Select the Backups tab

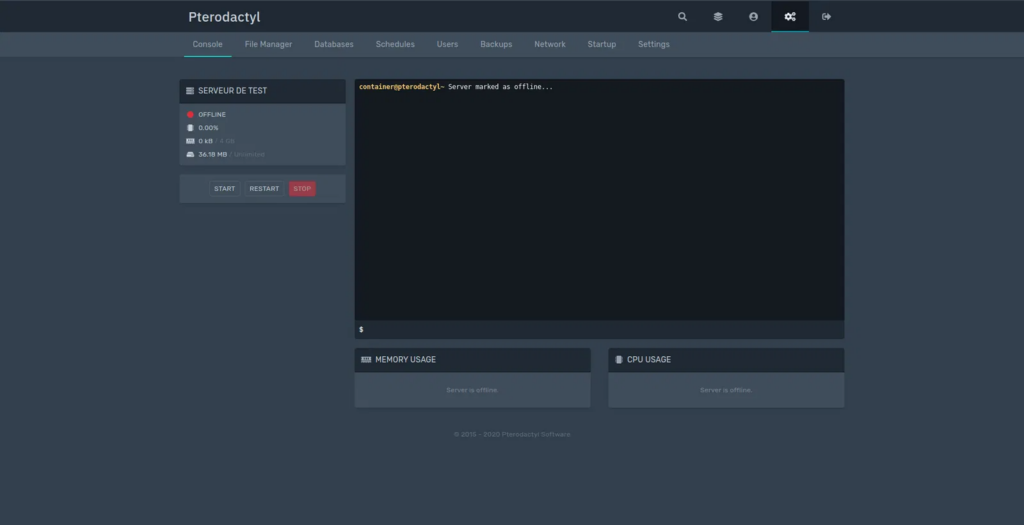tap(496, 45)
